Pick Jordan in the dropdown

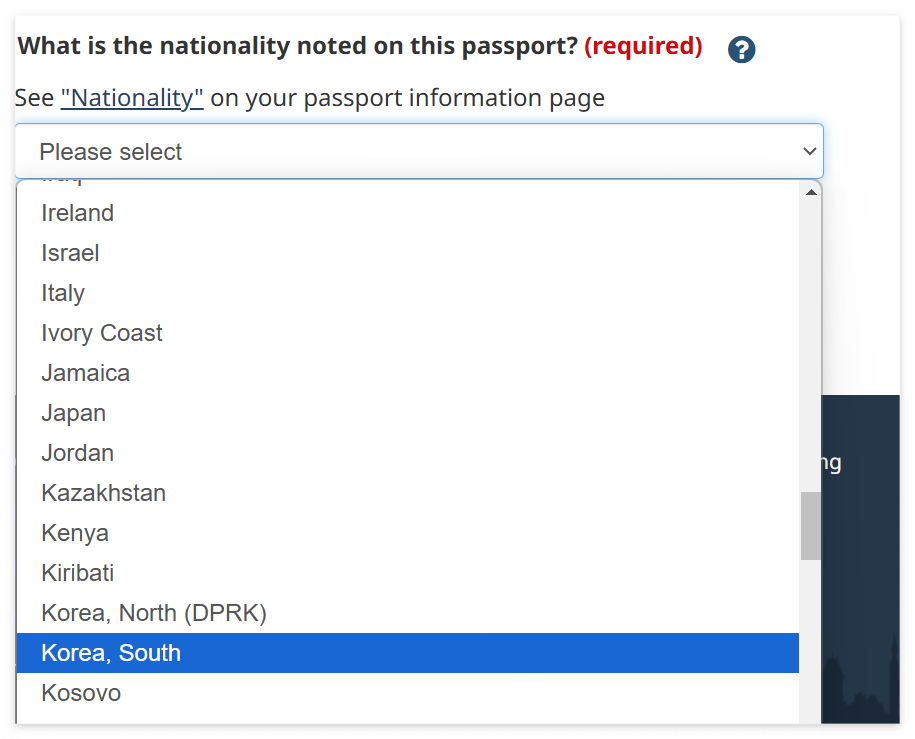[78, 453]
